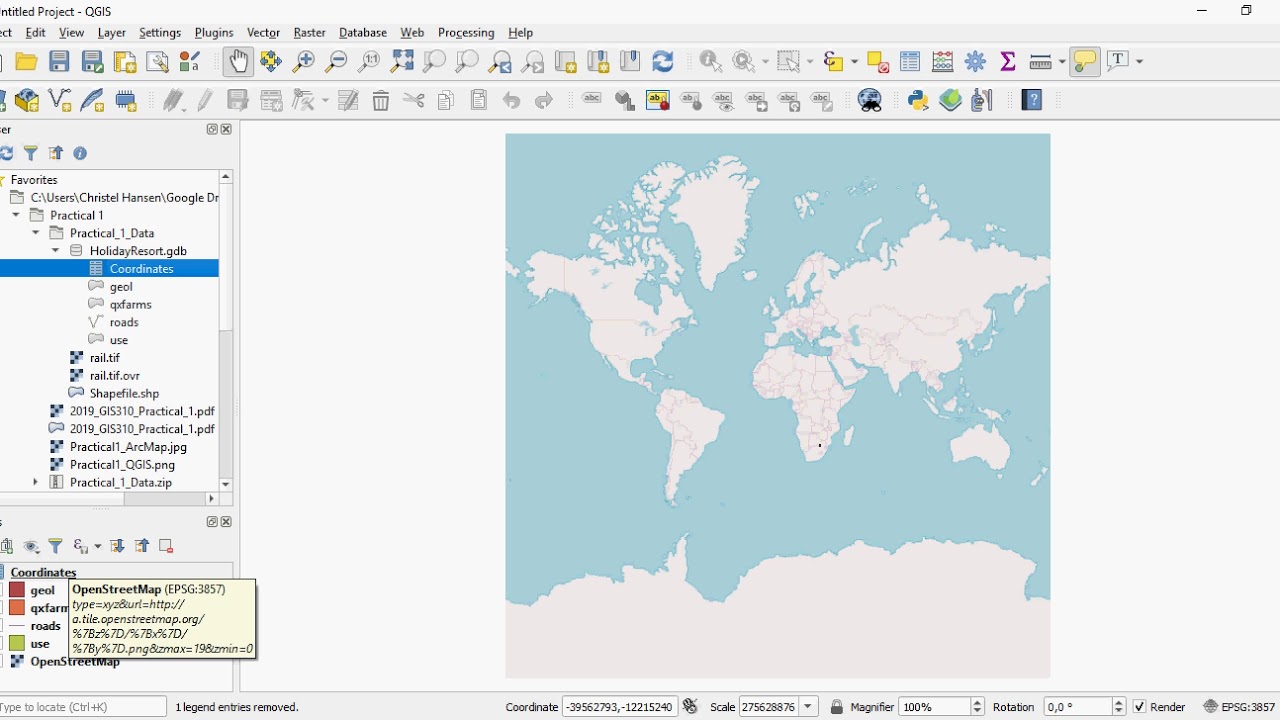Viewport: 1280px width, 720px height.
Task: Open the Select Features tool dropdown arrow
Action: (810, 62)
